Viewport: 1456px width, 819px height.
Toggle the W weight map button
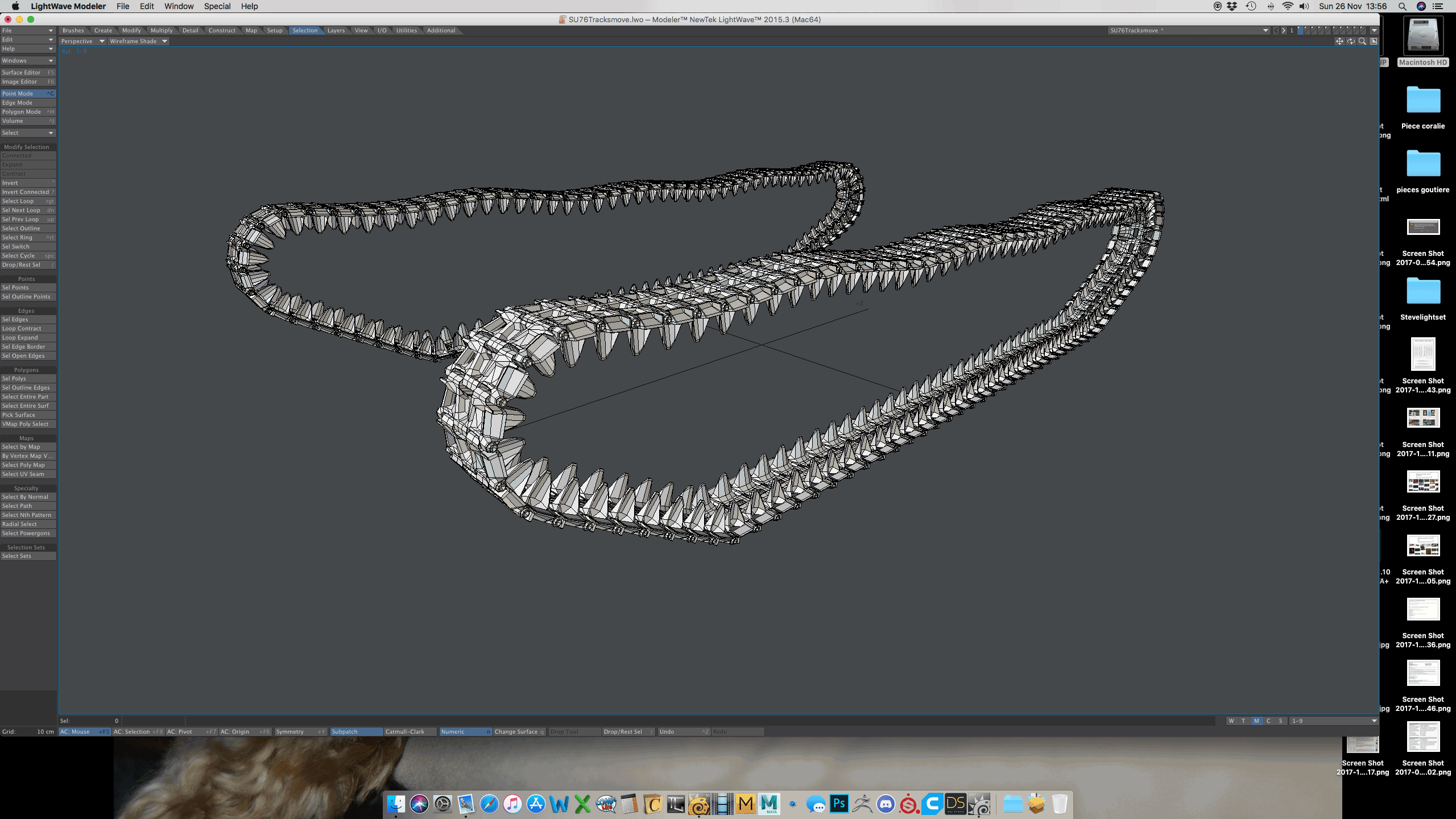tap(1231, 721)
